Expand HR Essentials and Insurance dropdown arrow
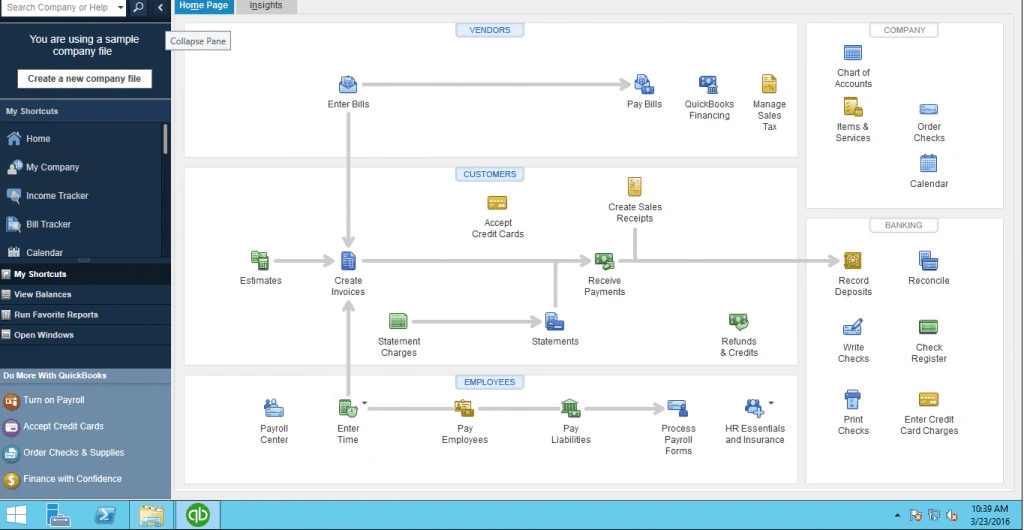 point(770,404)
